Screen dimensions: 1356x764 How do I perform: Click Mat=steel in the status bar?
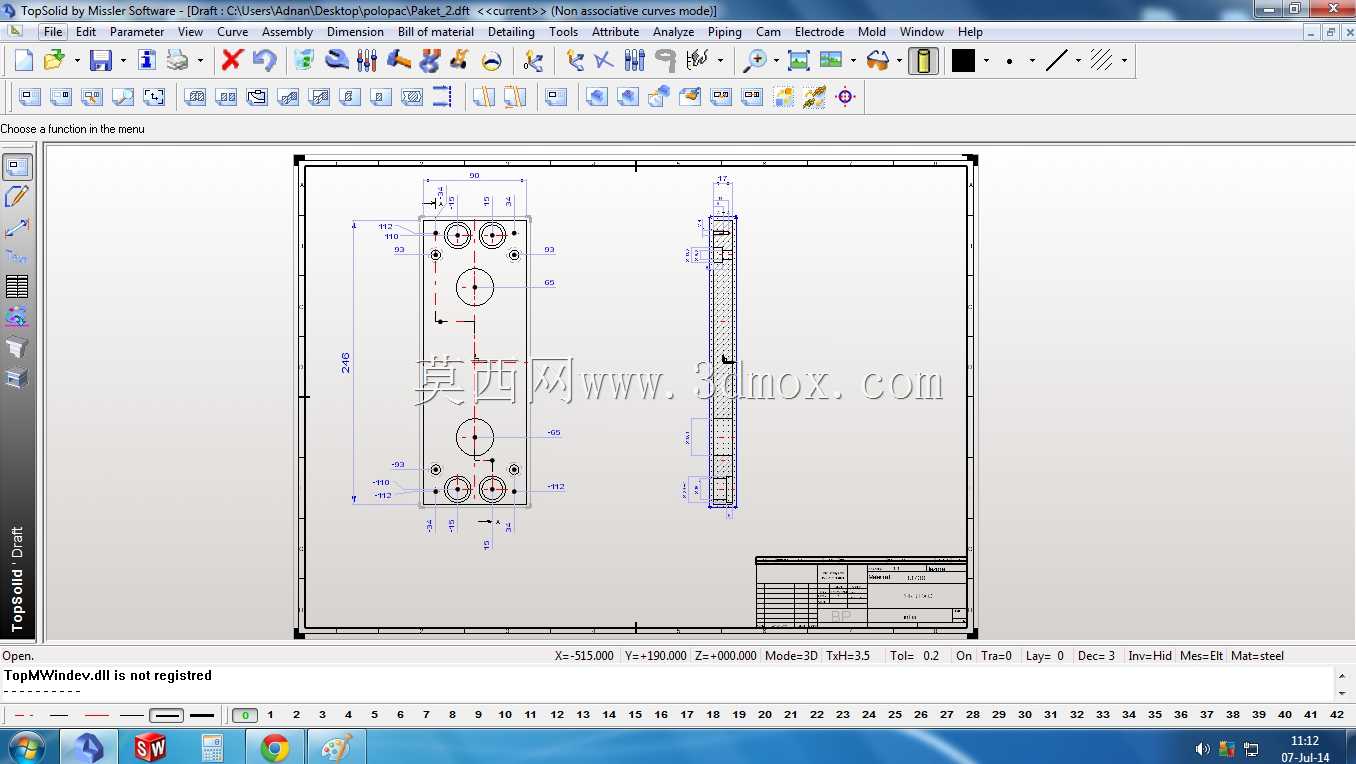(1257, 656)
